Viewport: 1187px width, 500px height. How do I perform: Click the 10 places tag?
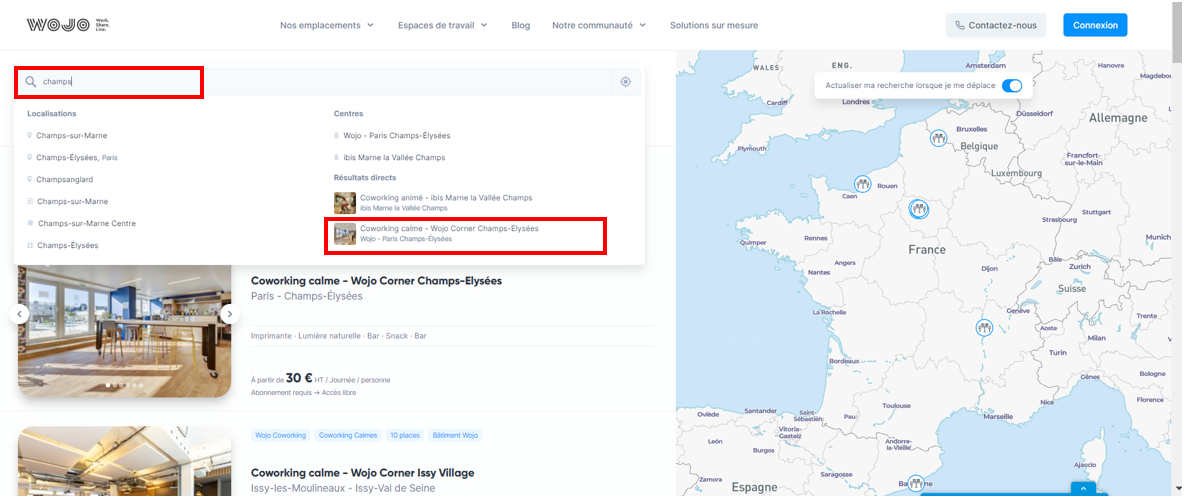(x=404, y=436)
